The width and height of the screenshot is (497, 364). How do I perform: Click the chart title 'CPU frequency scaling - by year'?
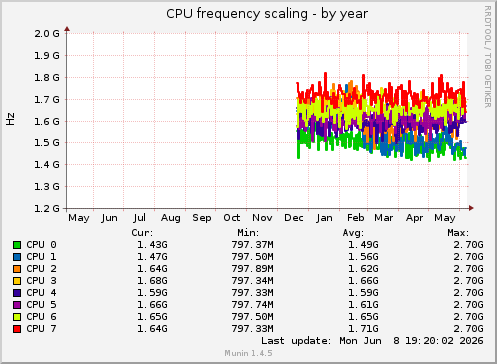(x=267, y=14)
